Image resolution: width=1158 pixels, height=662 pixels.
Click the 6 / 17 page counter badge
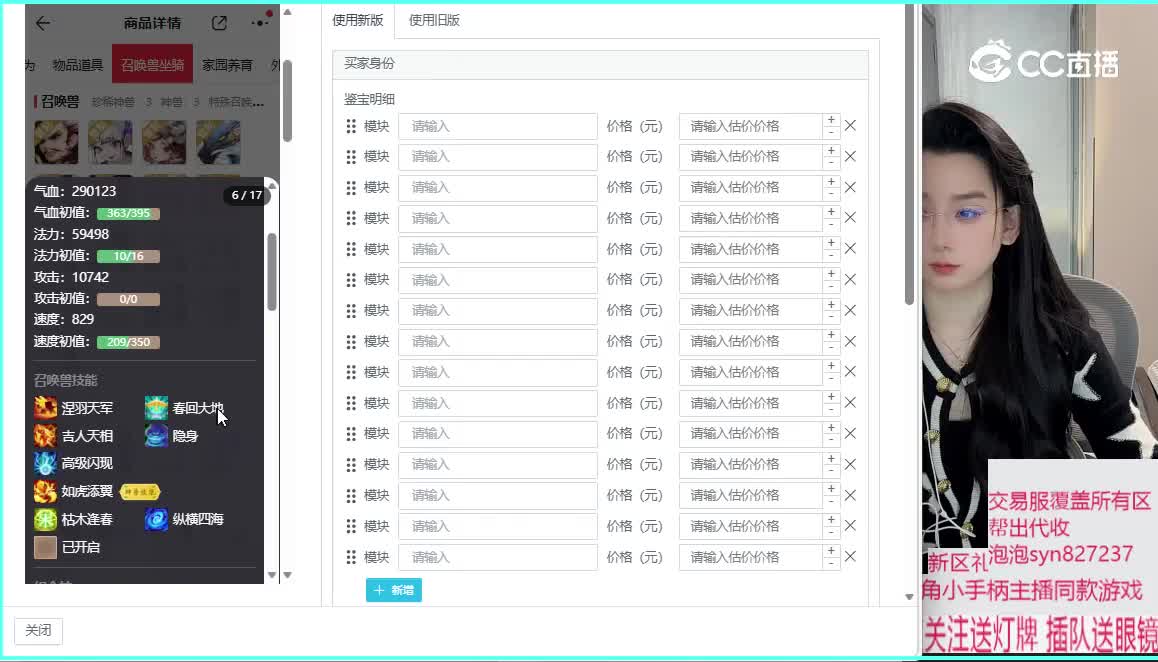(247, 195)
